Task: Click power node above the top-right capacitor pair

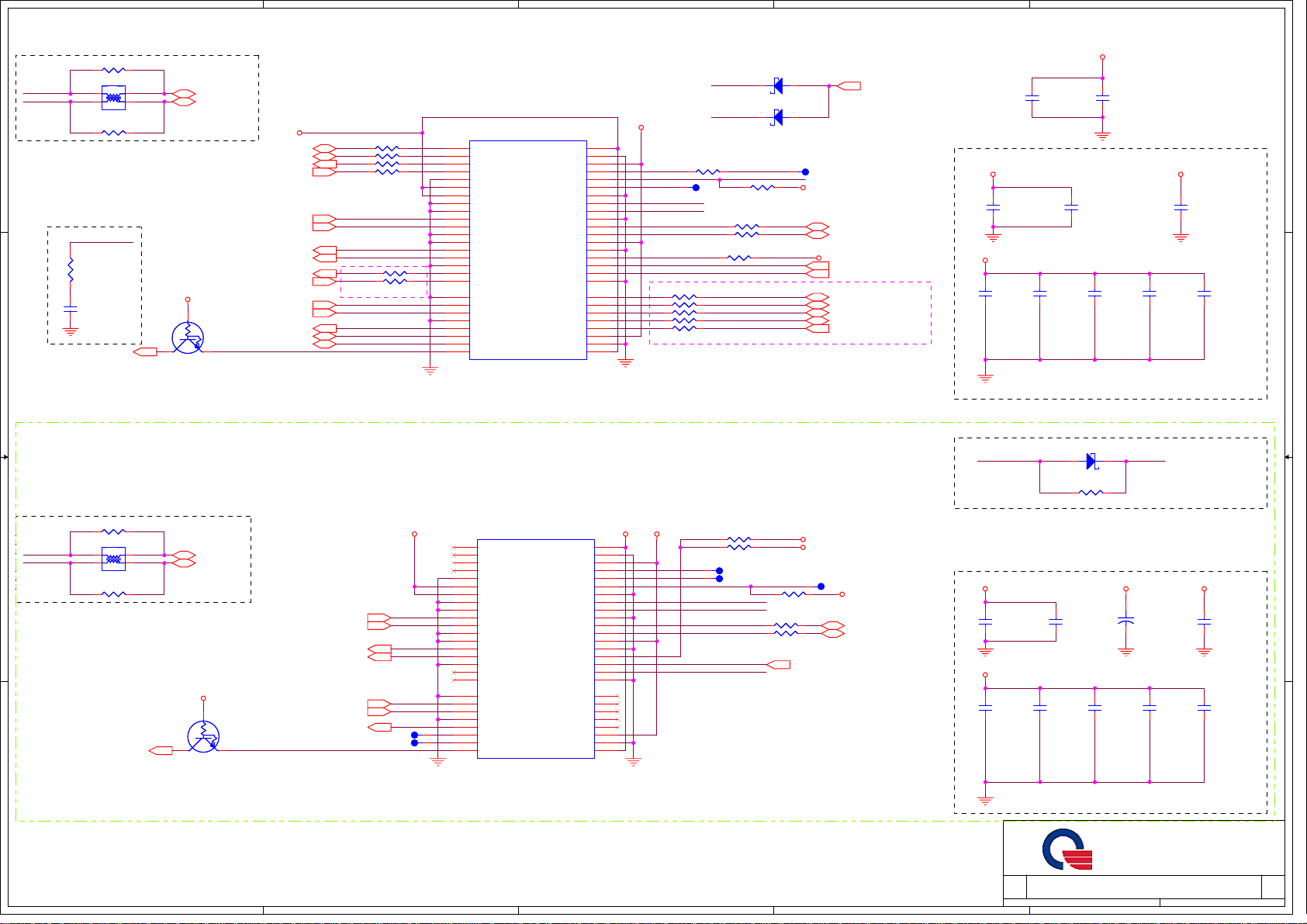Action: point(1102,57)
